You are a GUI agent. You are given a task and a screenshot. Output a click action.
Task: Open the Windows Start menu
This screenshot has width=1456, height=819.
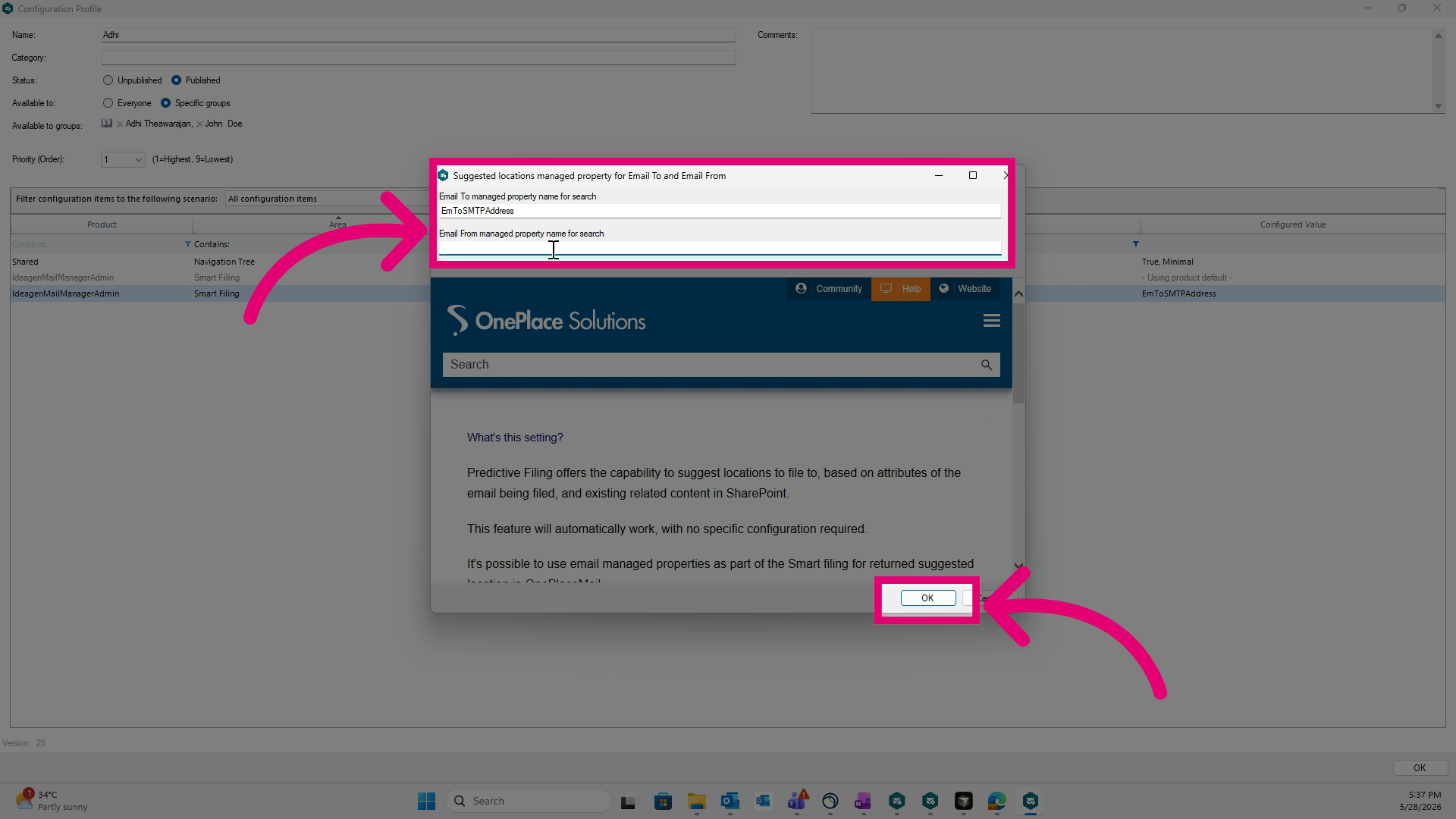tap(426, 801)
